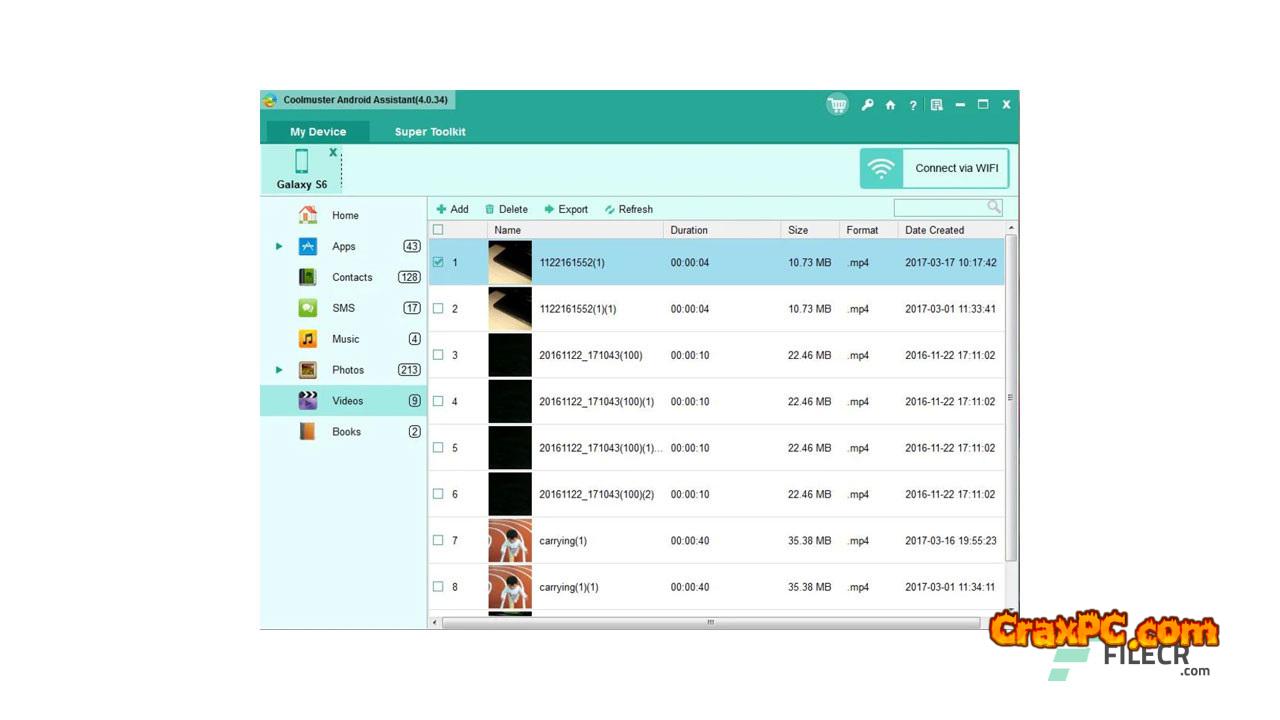
Task: Click the Export button in toolbar
Action: 566,209
